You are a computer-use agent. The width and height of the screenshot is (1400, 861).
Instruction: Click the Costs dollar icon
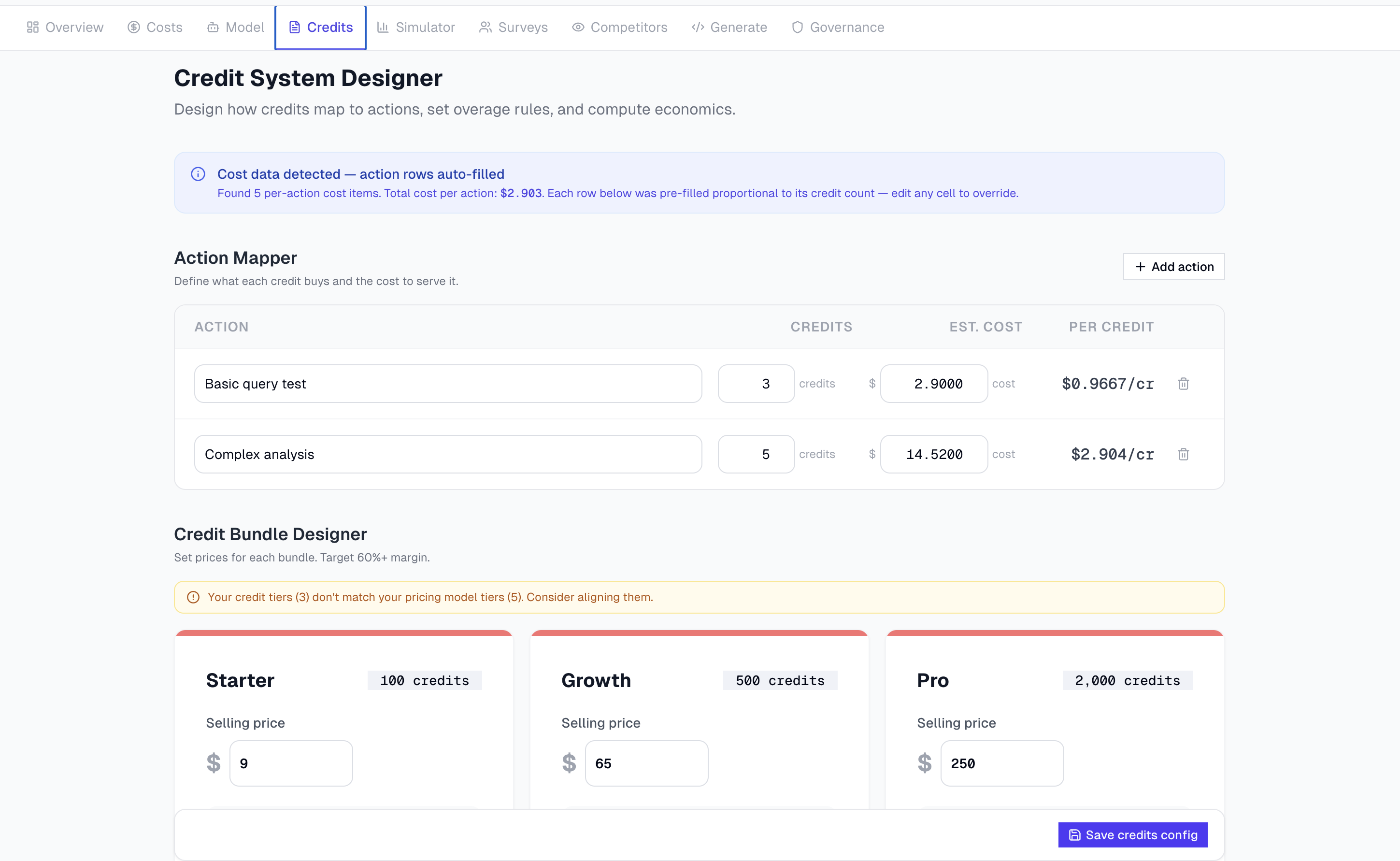click(134, 28)
